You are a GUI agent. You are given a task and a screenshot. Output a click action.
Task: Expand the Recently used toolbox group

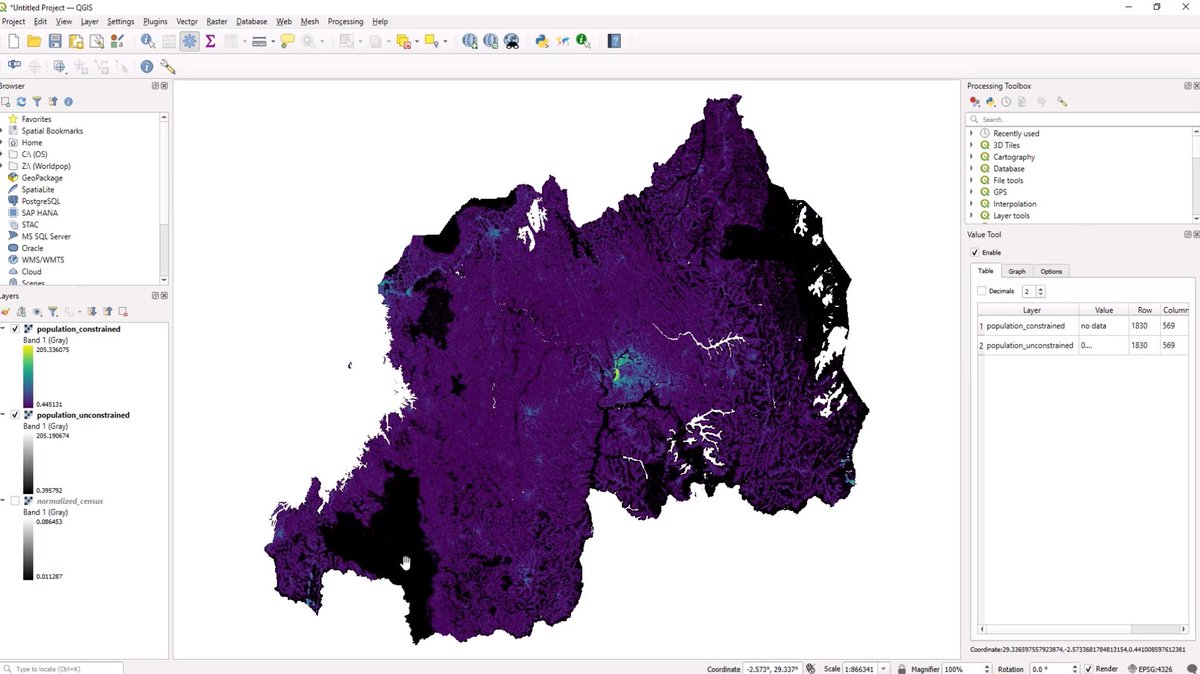pyautogui.click(x=972, y=134)
